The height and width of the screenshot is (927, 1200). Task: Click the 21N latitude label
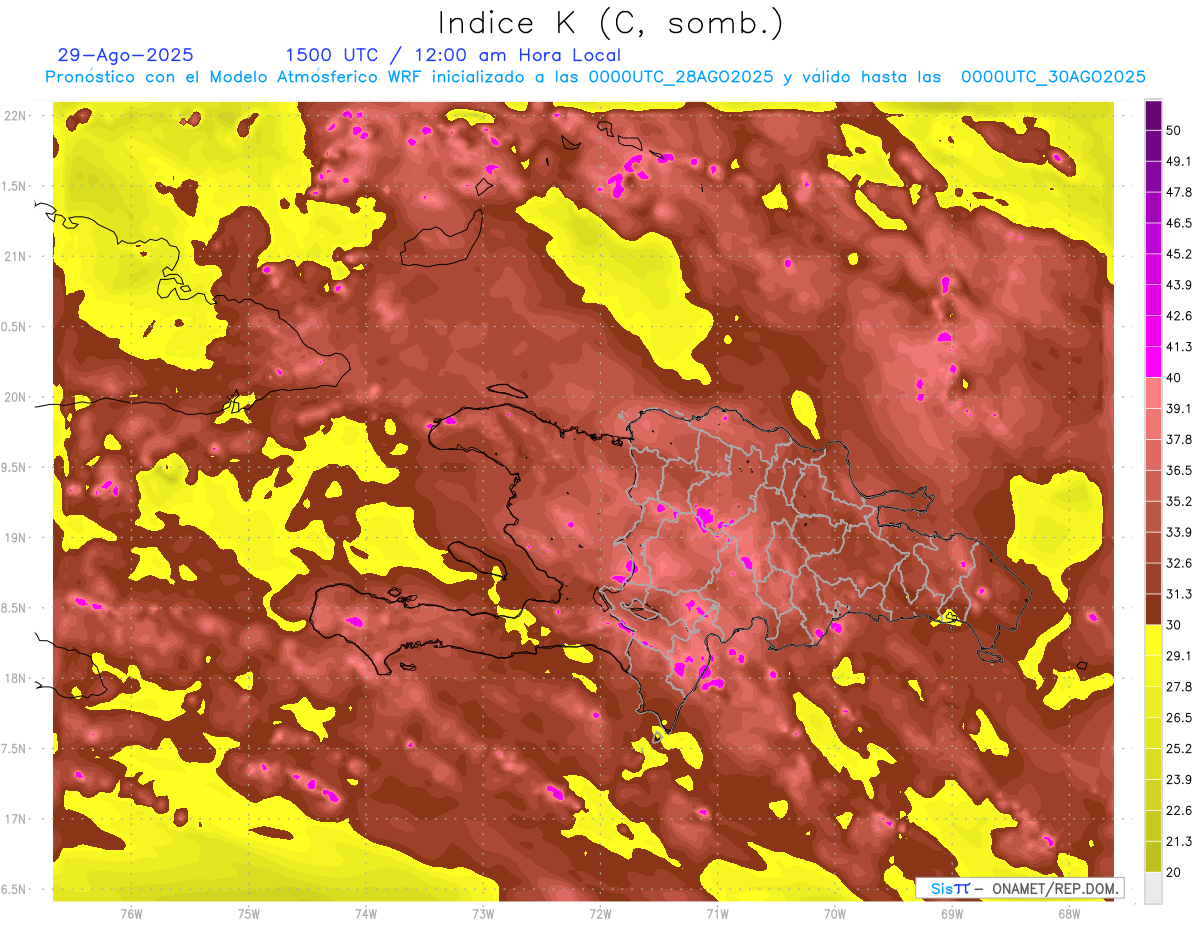click(15, 256)
